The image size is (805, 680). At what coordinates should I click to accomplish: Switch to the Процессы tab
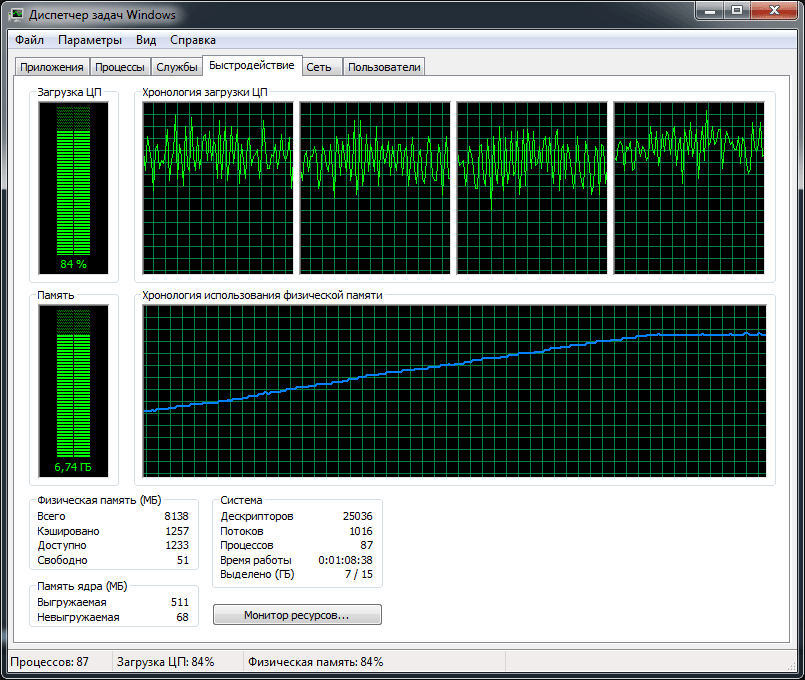[x=120, y=67]
